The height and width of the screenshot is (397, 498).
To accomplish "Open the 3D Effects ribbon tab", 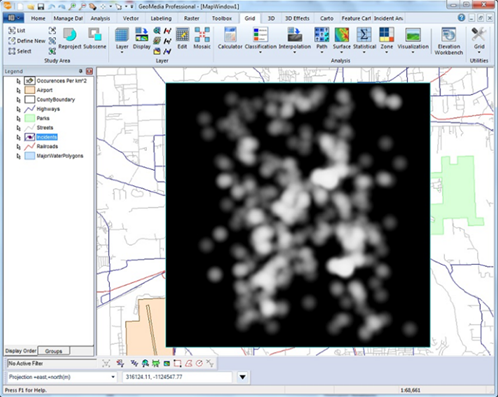I will pos(297,18).
